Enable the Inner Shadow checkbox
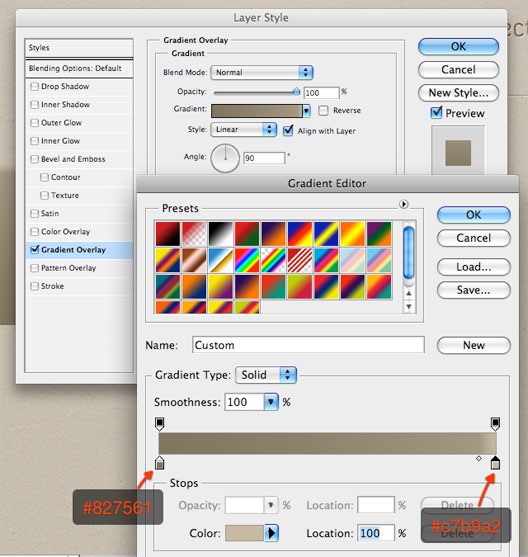The width and height of the screenshot is (528, 557). coord(34,105)
